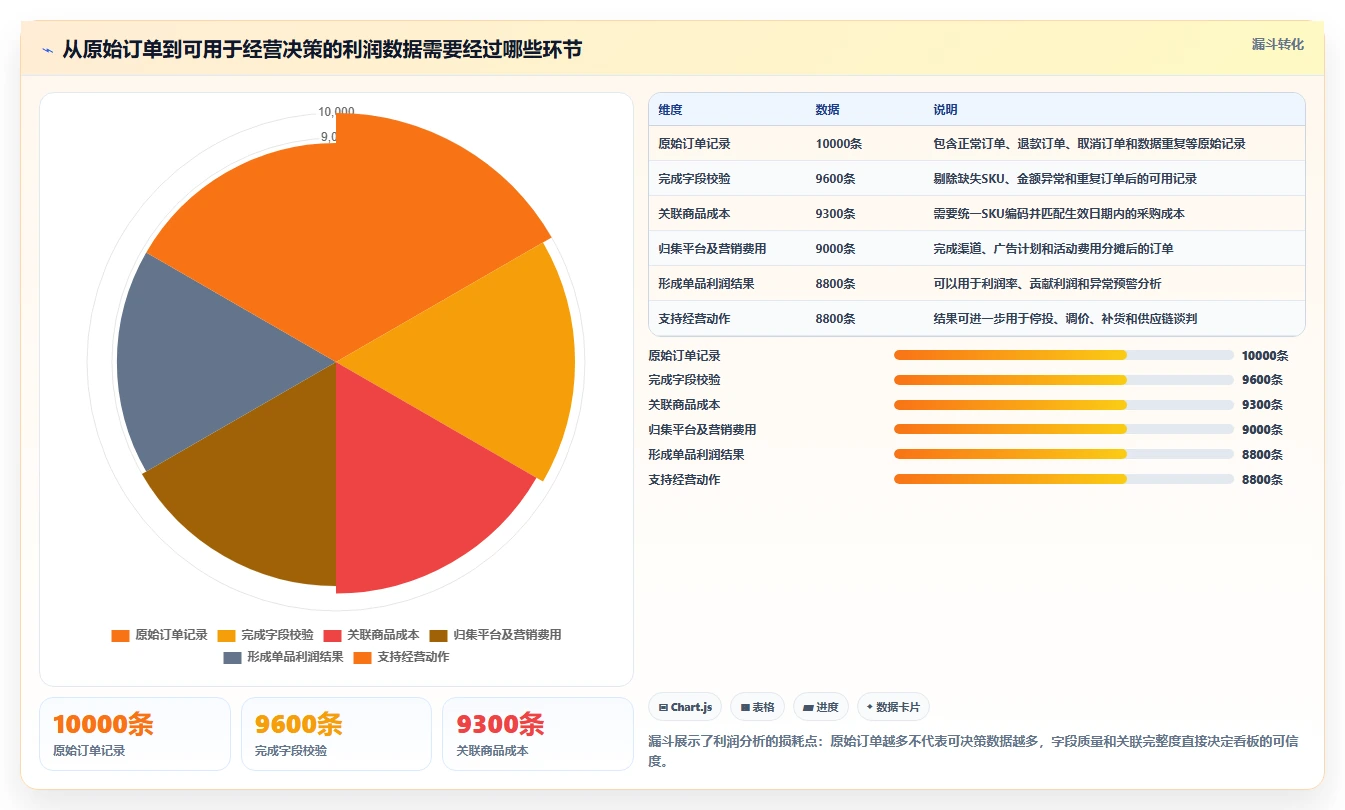The height and width of the screenshot is (810, 1345).
Task: Toggle 形成单品利润结果 legend item
Action: (x=283, y=657)
